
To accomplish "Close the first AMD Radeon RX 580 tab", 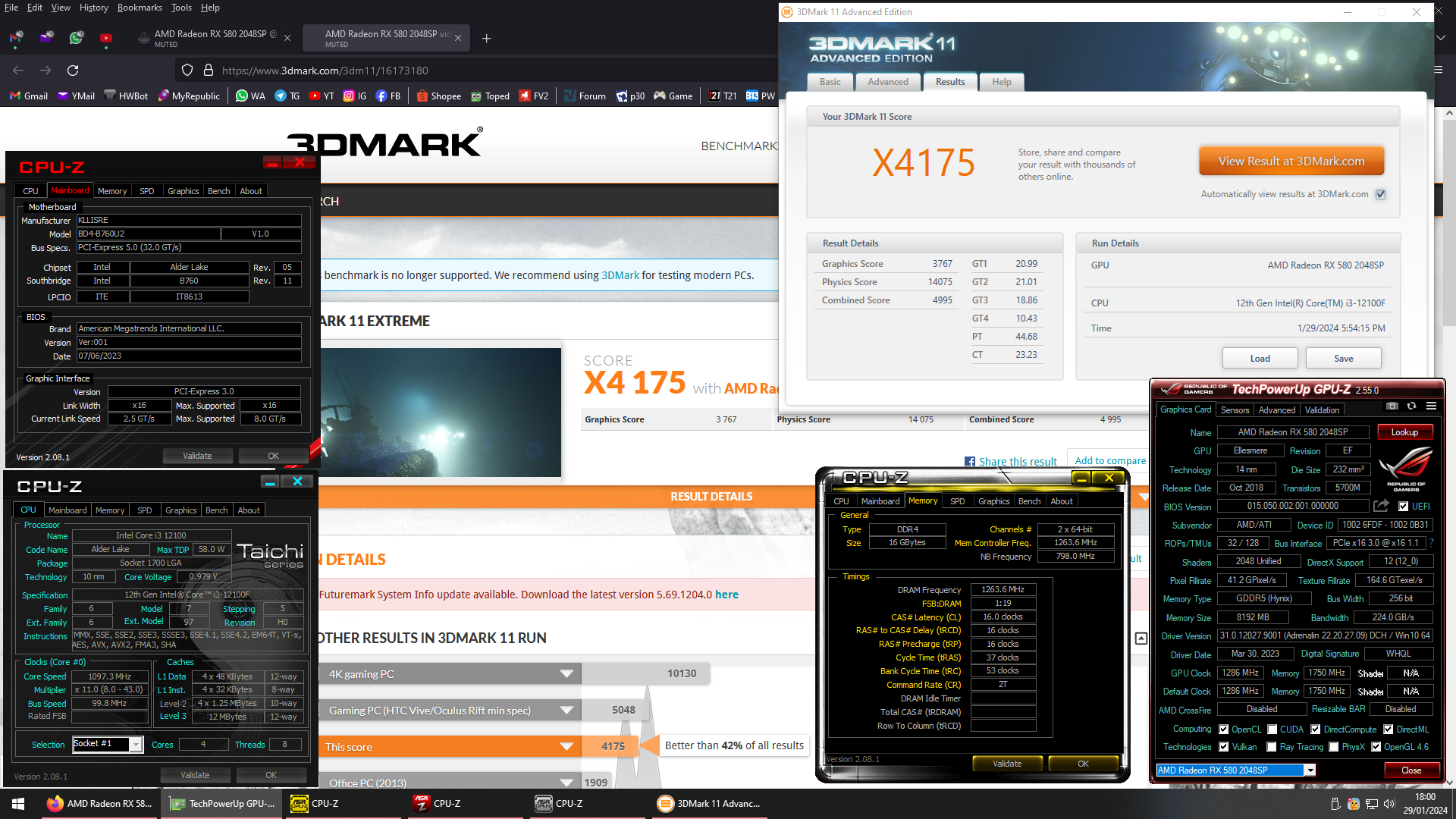I will pyautogui.click(x=287, y=38).
